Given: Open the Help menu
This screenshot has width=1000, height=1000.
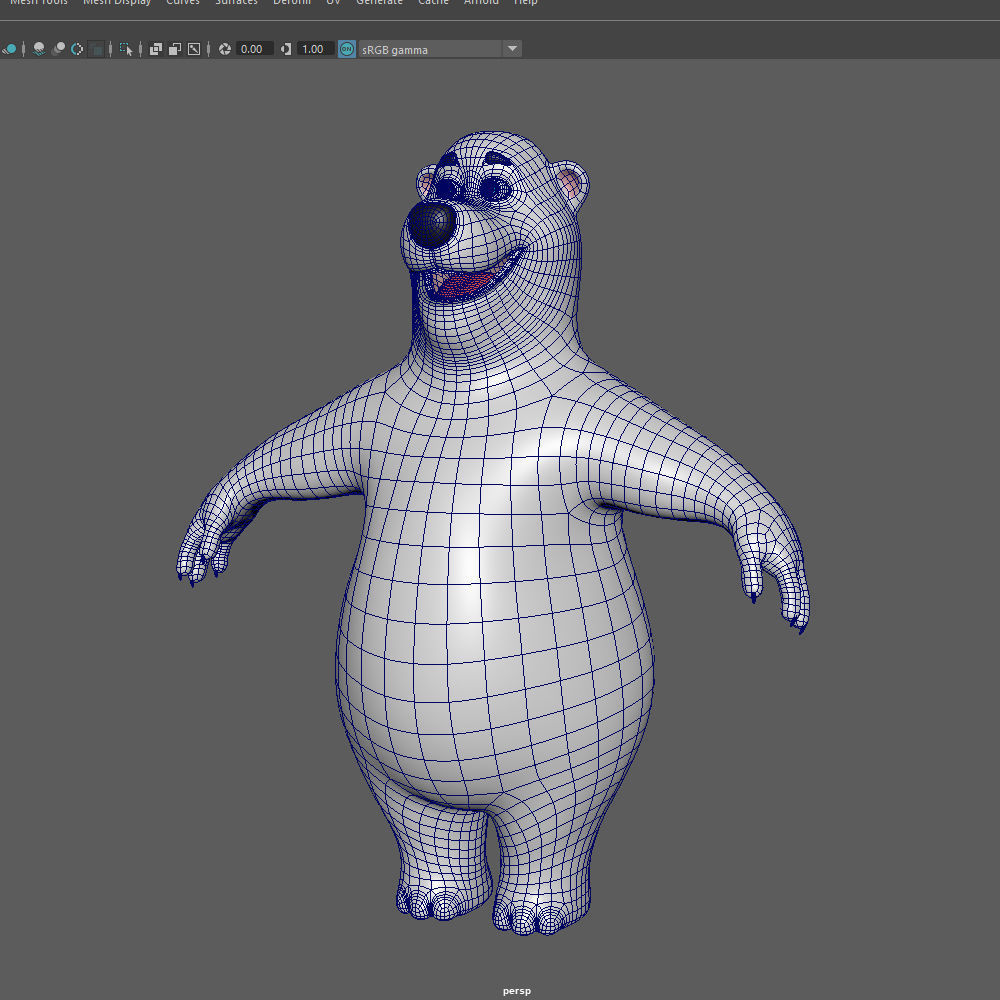Looking at the screenshot, I should (x=526, y=3).
